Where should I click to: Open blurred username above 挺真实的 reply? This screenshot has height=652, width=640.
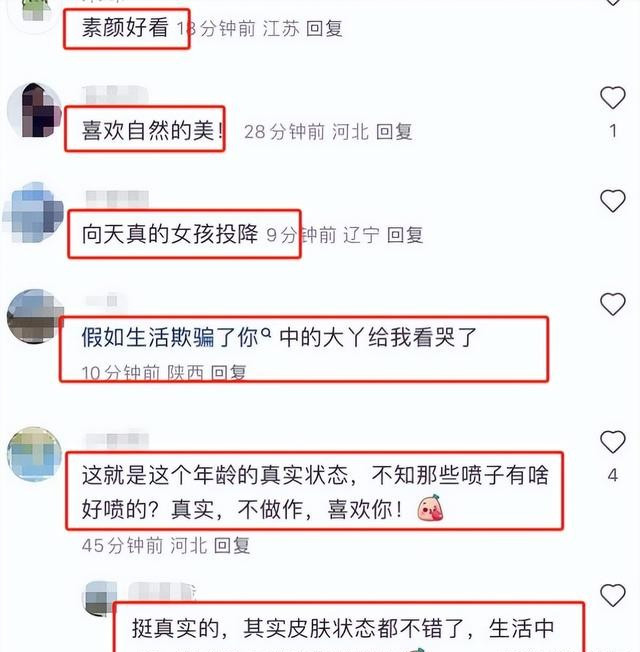[x=162, y=591]
